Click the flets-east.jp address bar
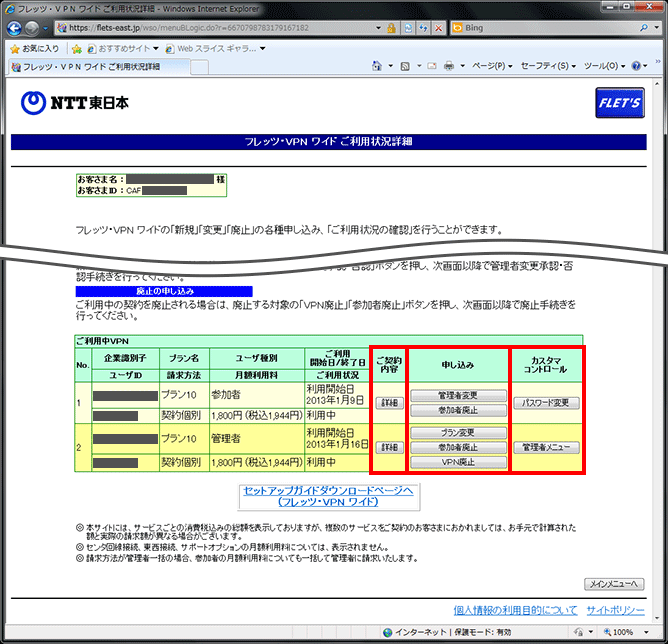 click(x=220, y=28)
